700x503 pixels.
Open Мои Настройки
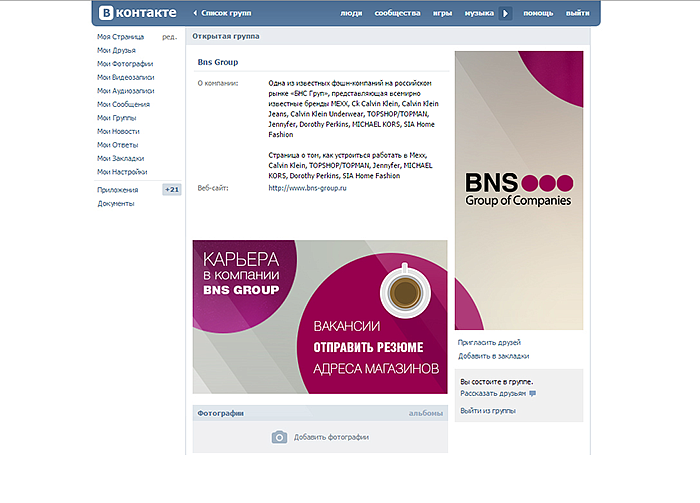click(x=122, y=172)
